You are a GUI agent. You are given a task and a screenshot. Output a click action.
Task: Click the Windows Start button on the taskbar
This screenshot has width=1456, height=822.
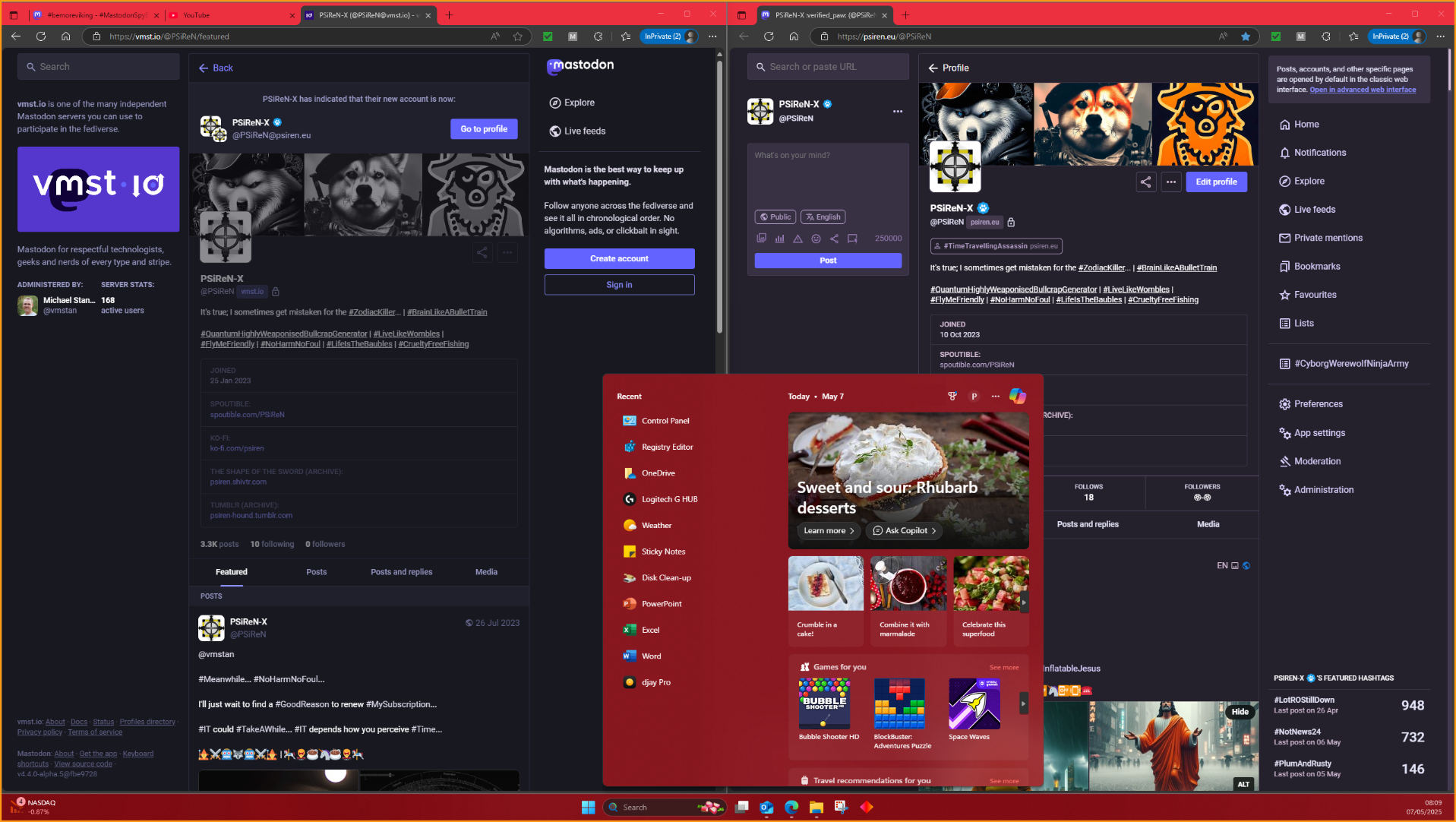click(x=588, y=807)
